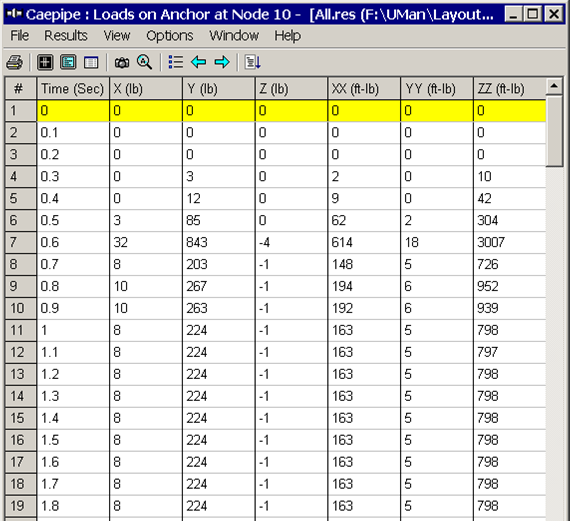Open the File menu
The height and width of the screenshot is (521, 570).
click(20, 36)
